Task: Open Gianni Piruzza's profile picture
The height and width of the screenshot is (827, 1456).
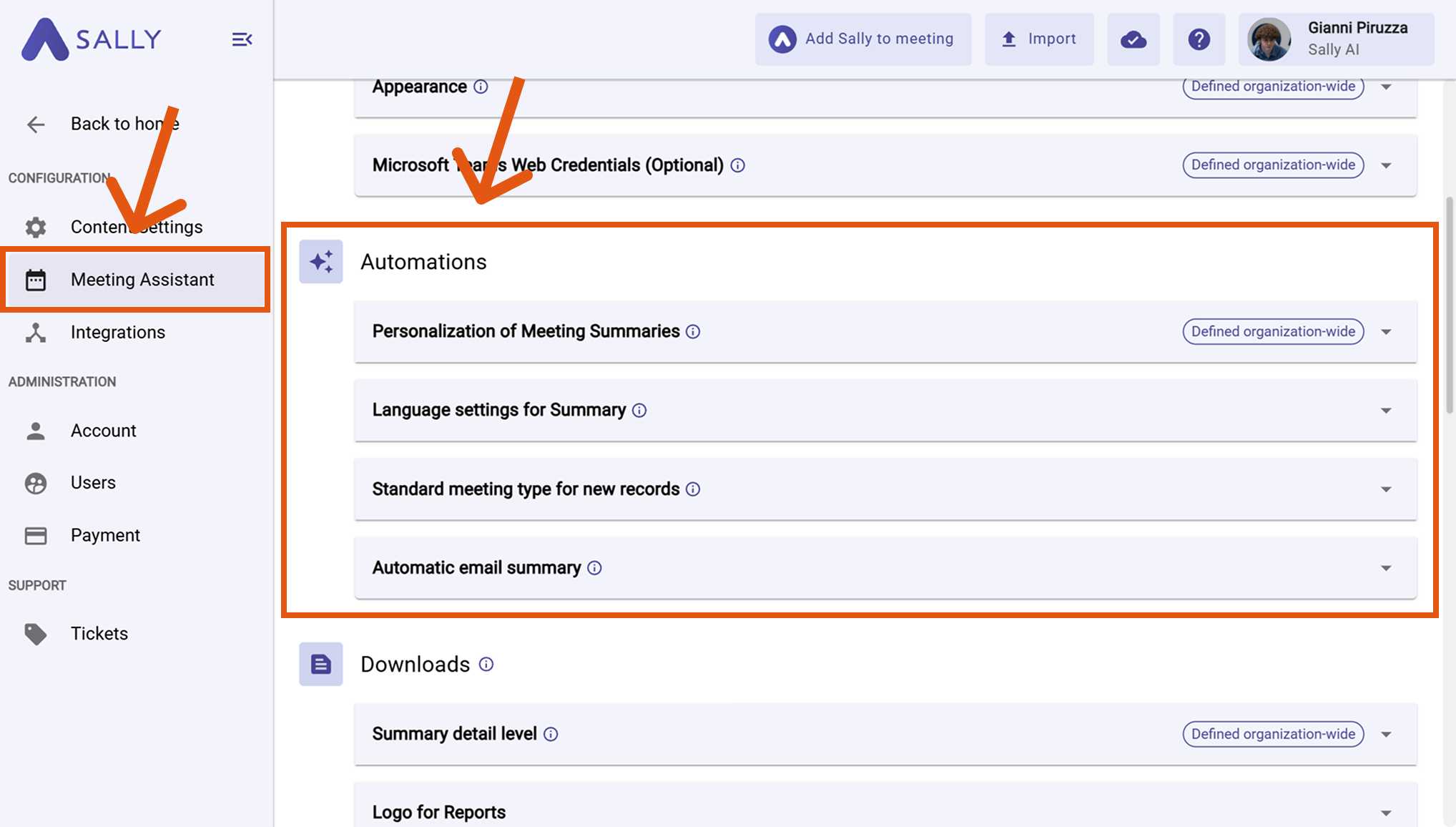Action: click(1269, 39)
